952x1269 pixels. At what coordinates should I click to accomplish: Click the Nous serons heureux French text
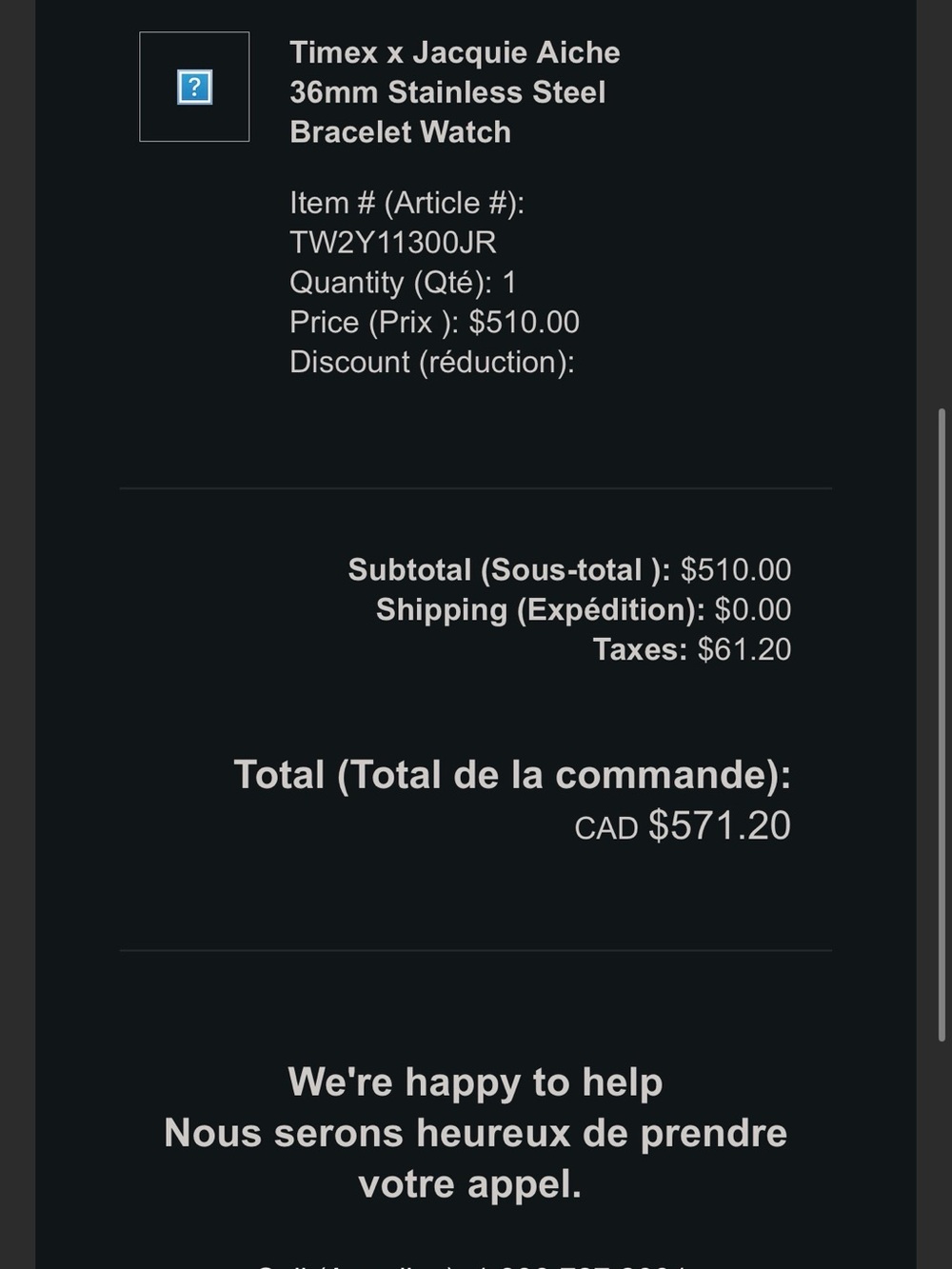[476, 1159]
